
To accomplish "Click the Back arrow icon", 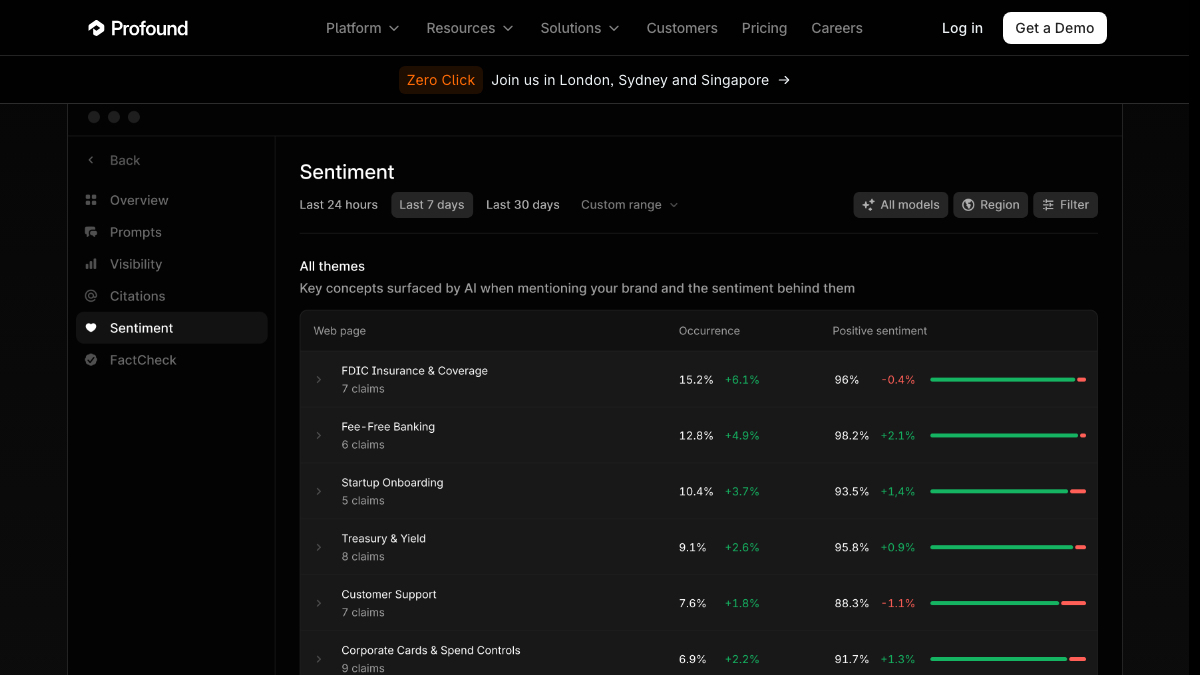I will coord(91,160).
